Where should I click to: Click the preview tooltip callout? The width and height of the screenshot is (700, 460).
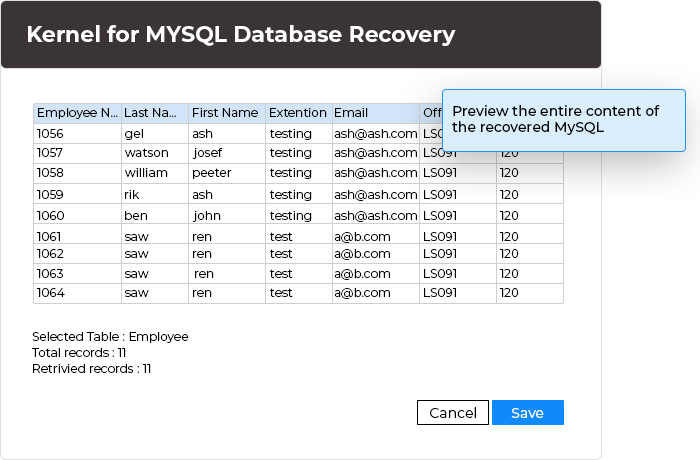(564, 121)
